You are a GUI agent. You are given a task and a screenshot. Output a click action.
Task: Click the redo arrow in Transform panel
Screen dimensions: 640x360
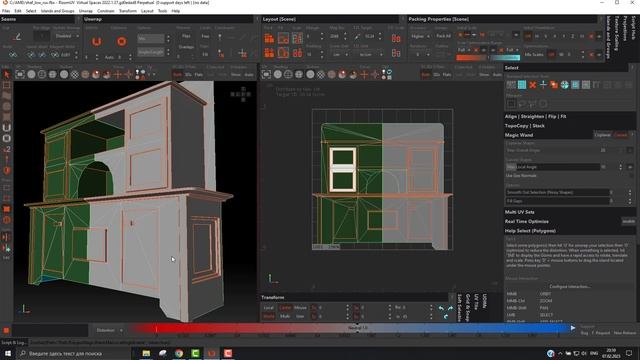pos(450,308)
